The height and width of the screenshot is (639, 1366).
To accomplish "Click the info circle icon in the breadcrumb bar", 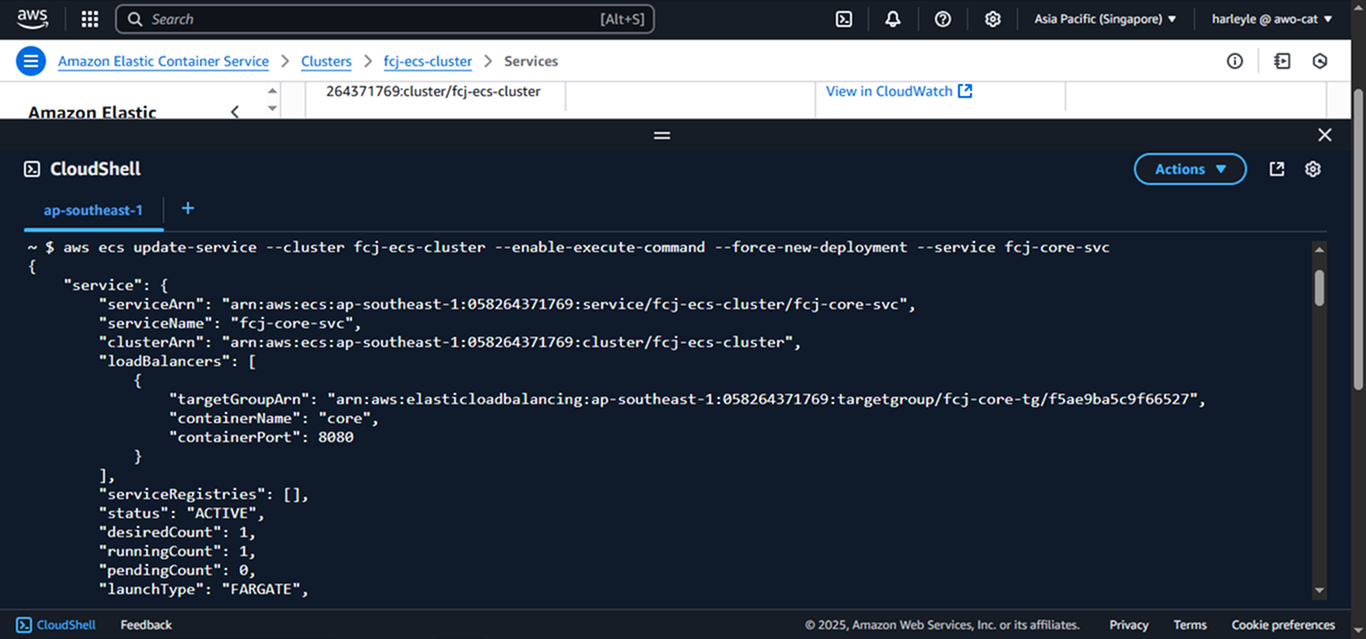I will click(x=1235, y=61).
